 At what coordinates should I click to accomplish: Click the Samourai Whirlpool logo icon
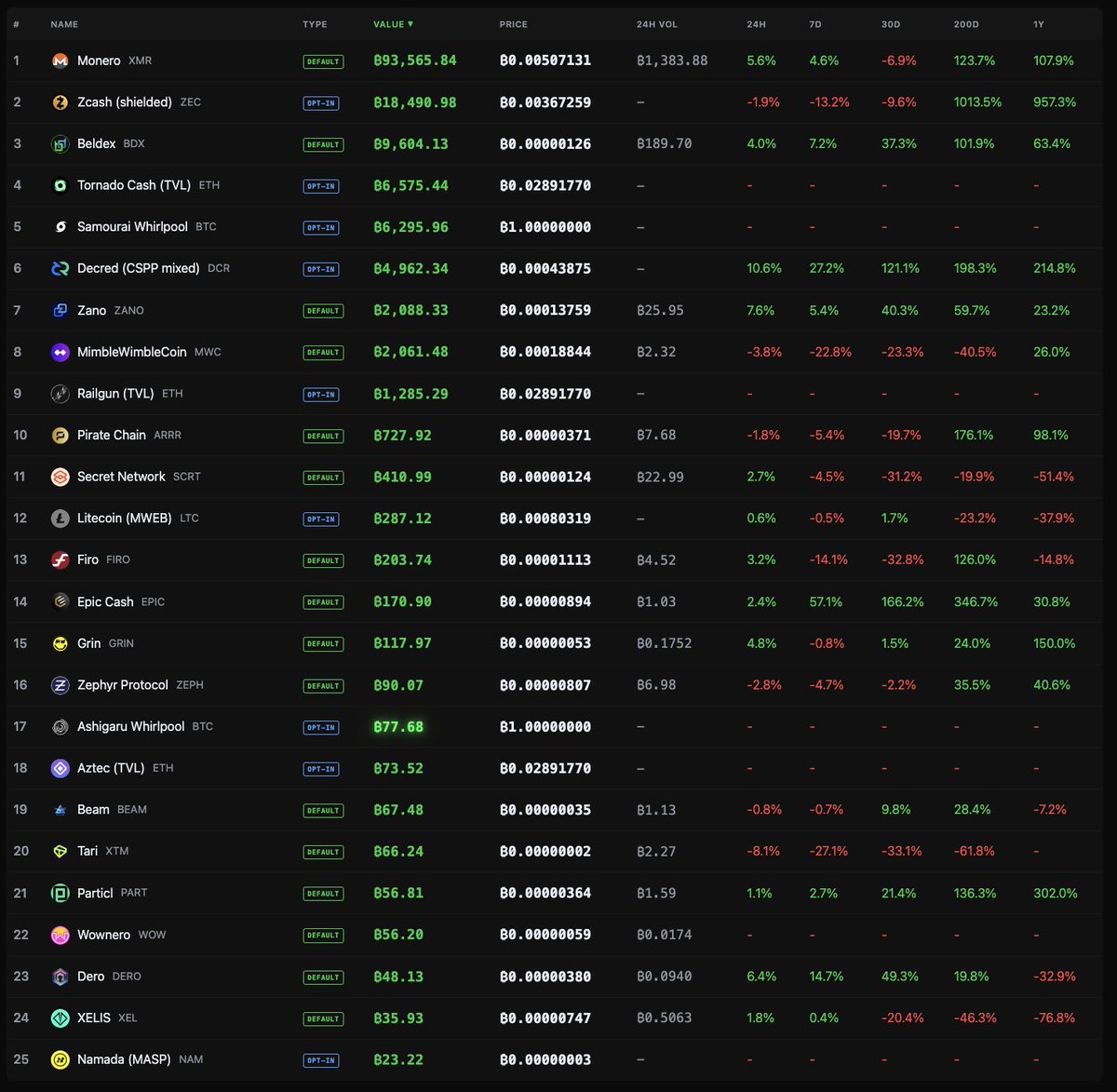60,227
